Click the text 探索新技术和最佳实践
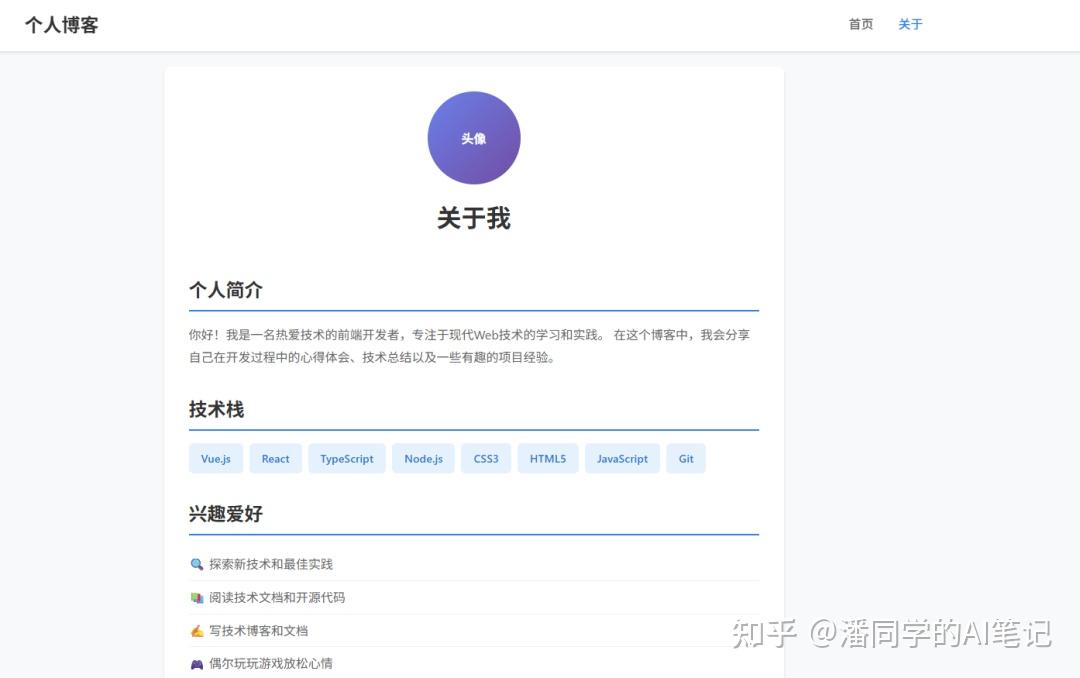1080x678 pixels. coord(271,564)
